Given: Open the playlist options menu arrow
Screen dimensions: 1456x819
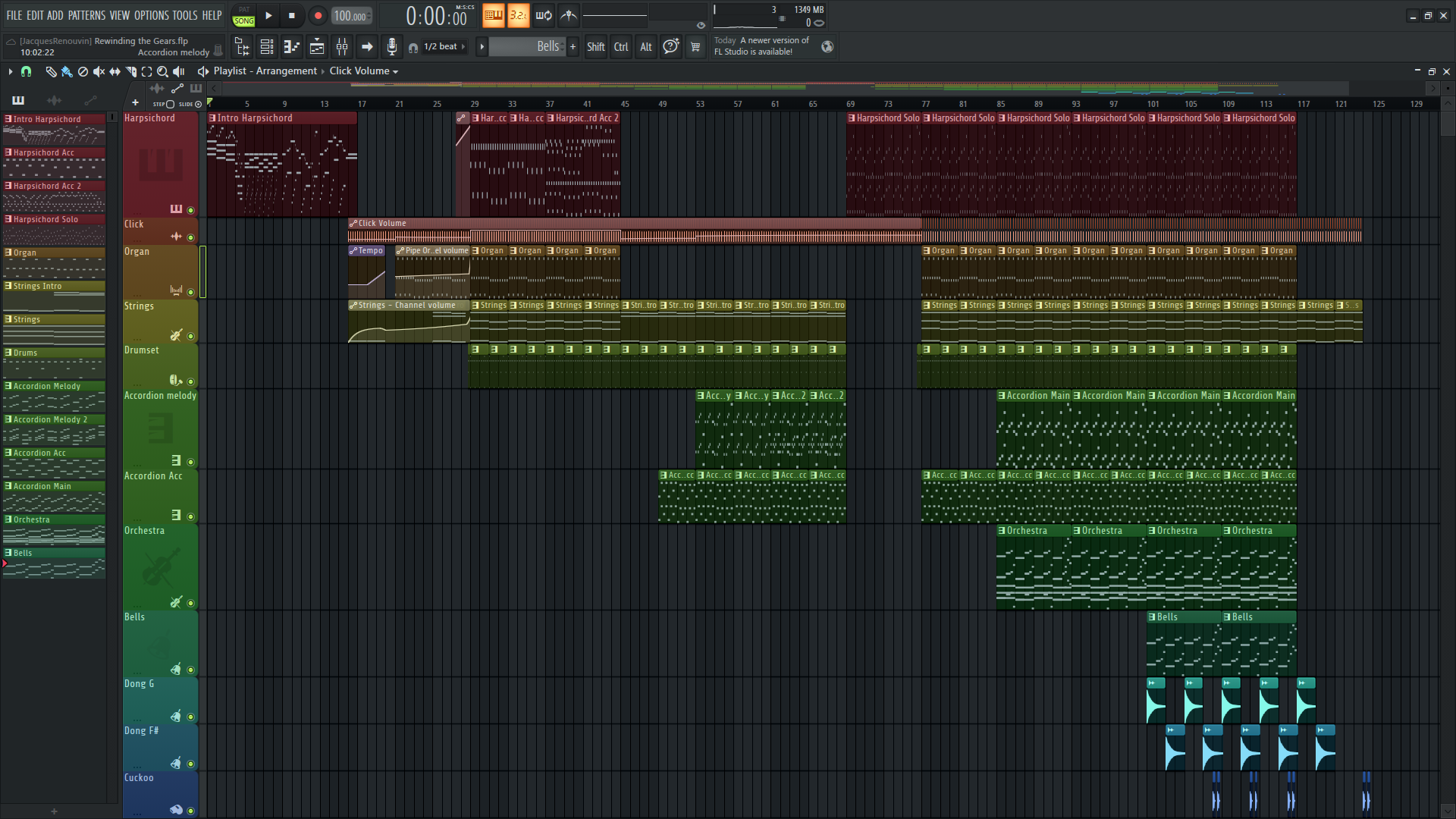Looking at the screenshot, I should [x=11, y=71].
